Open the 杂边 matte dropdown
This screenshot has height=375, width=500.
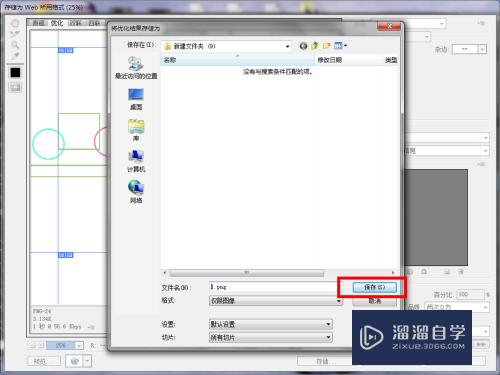469,49
